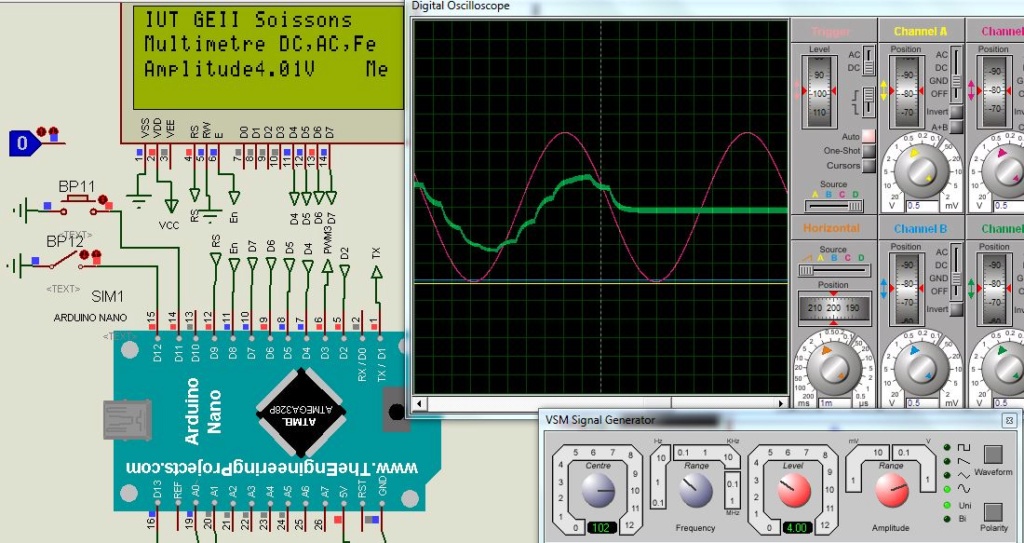Click the sine waveform symbol
The image size is (1024, 543).
(964, 488)
